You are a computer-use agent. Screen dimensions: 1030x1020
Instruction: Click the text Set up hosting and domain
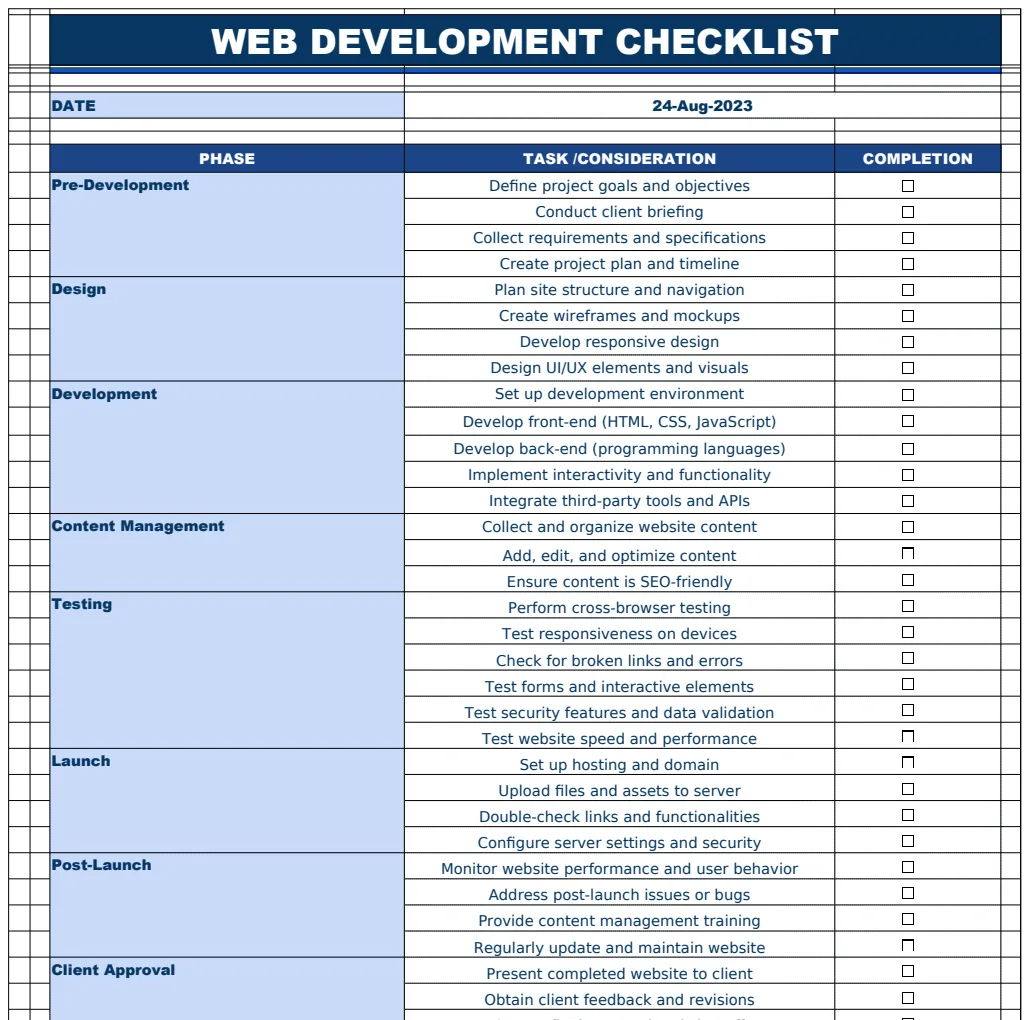(619, 765)
